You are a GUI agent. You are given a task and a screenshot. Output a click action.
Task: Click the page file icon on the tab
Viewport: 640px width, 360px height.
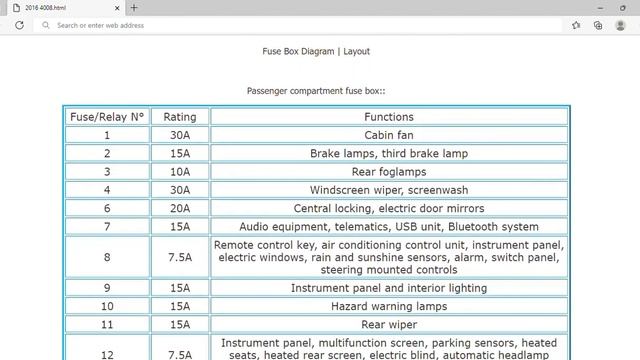[x=16, y=8]
